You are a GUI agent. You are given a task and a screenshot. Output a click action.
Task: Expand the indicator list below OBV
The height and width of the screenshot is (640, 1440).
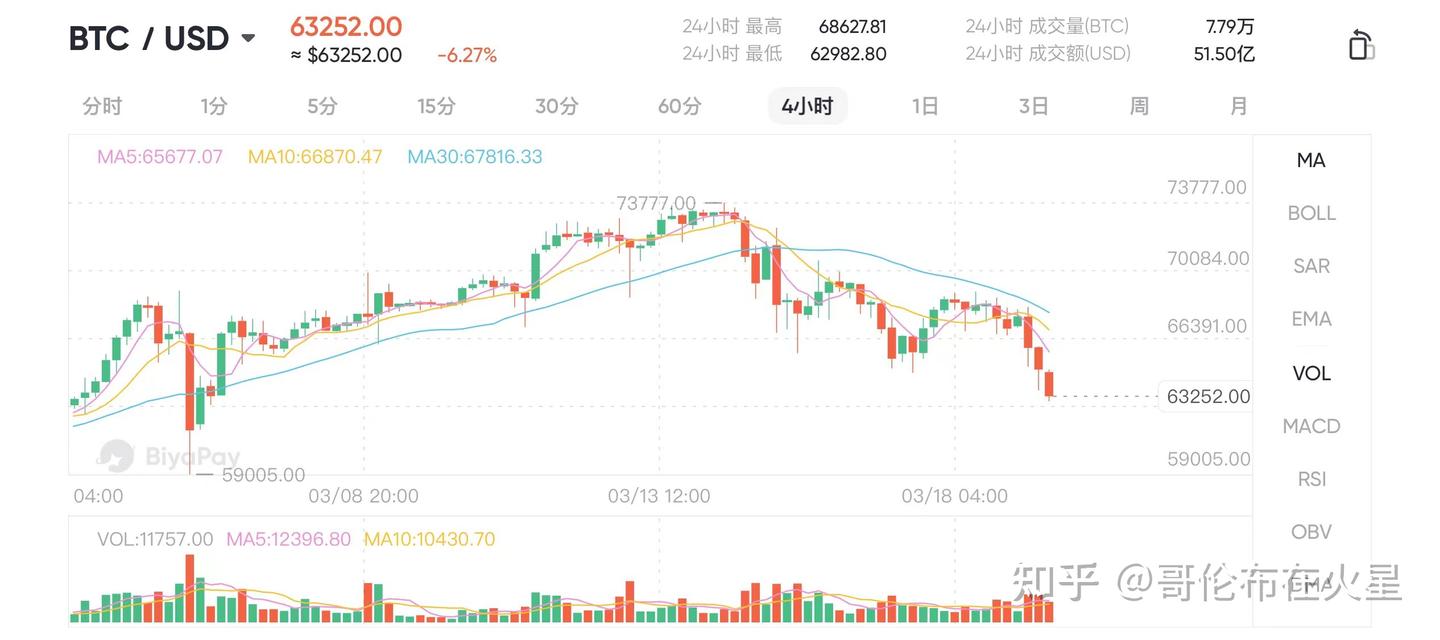click(1310, 584)
